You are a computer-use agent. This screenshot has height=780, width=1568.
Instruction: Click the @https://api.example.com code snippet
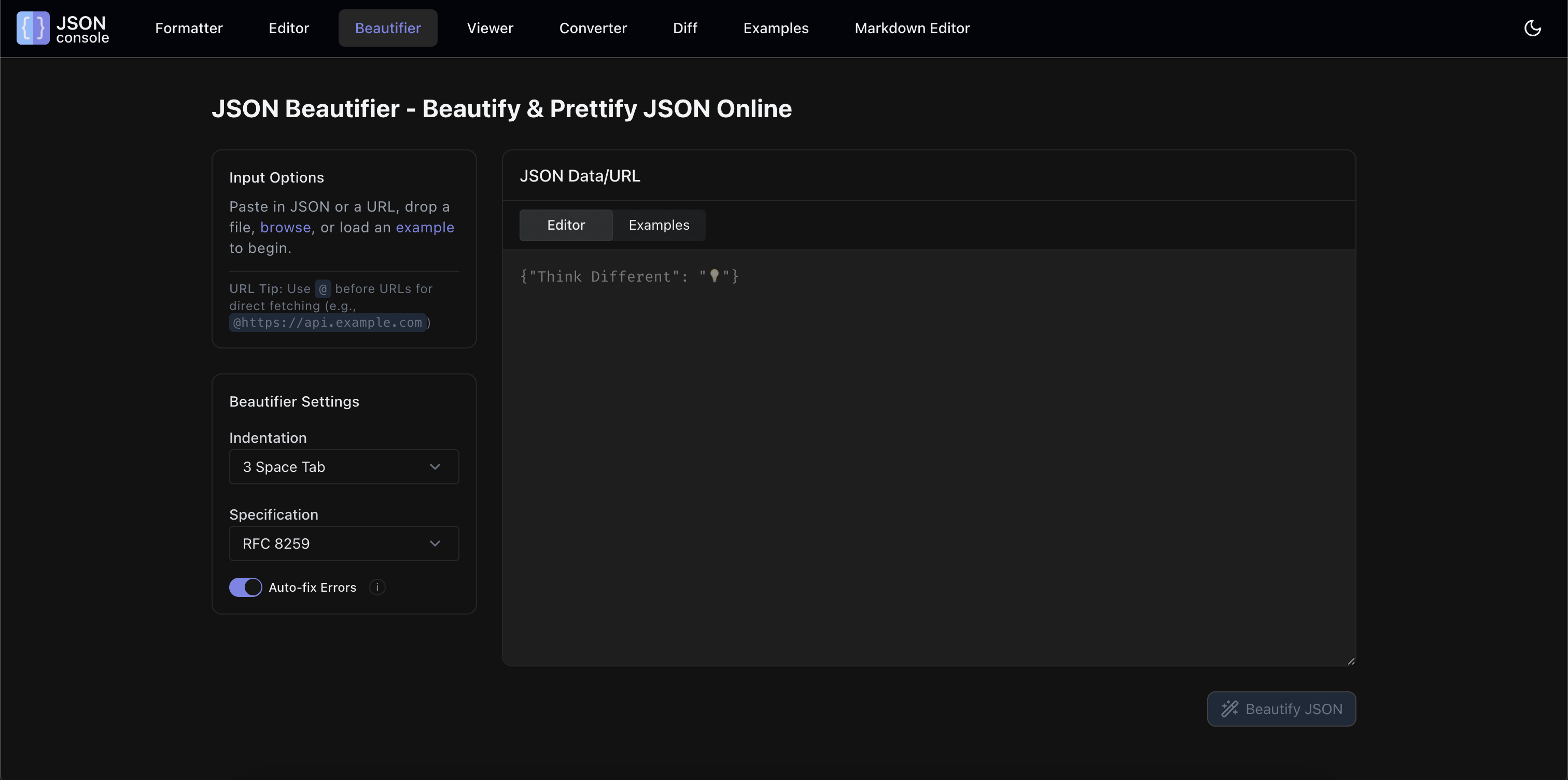tap(328, 323)
